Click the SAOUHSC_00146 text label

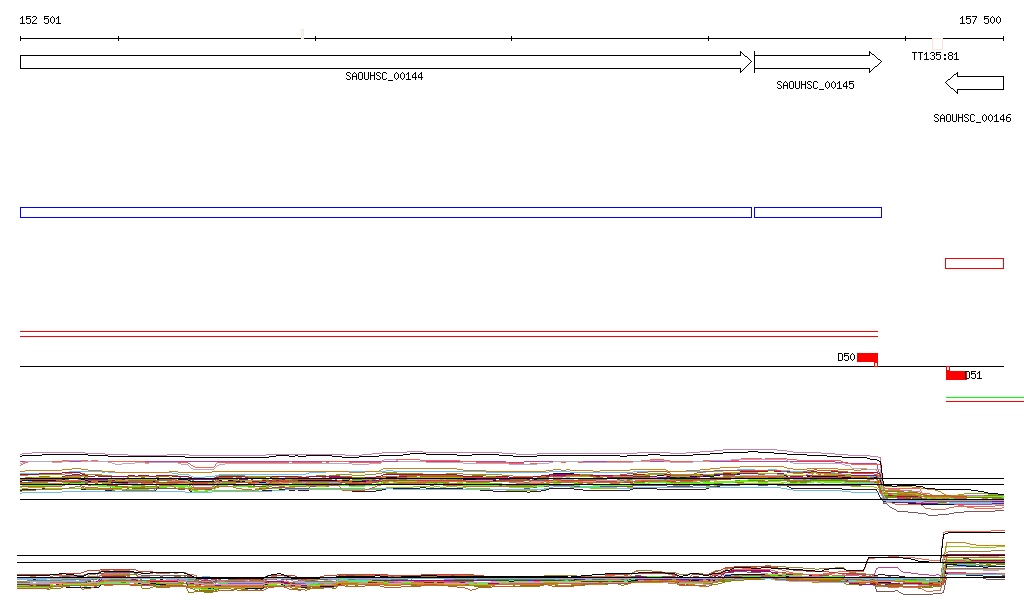(x=972, y=118)
